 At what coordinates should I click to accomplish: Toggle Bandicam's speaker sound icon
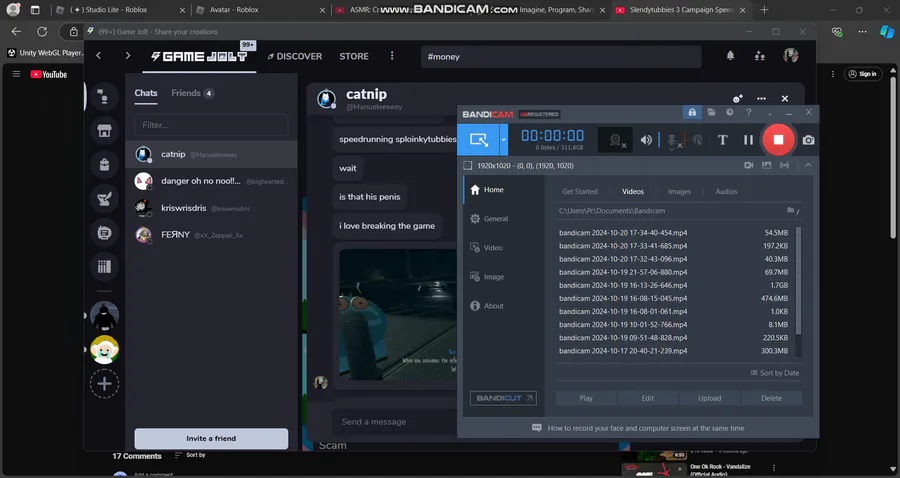click(x=646, y=139)
